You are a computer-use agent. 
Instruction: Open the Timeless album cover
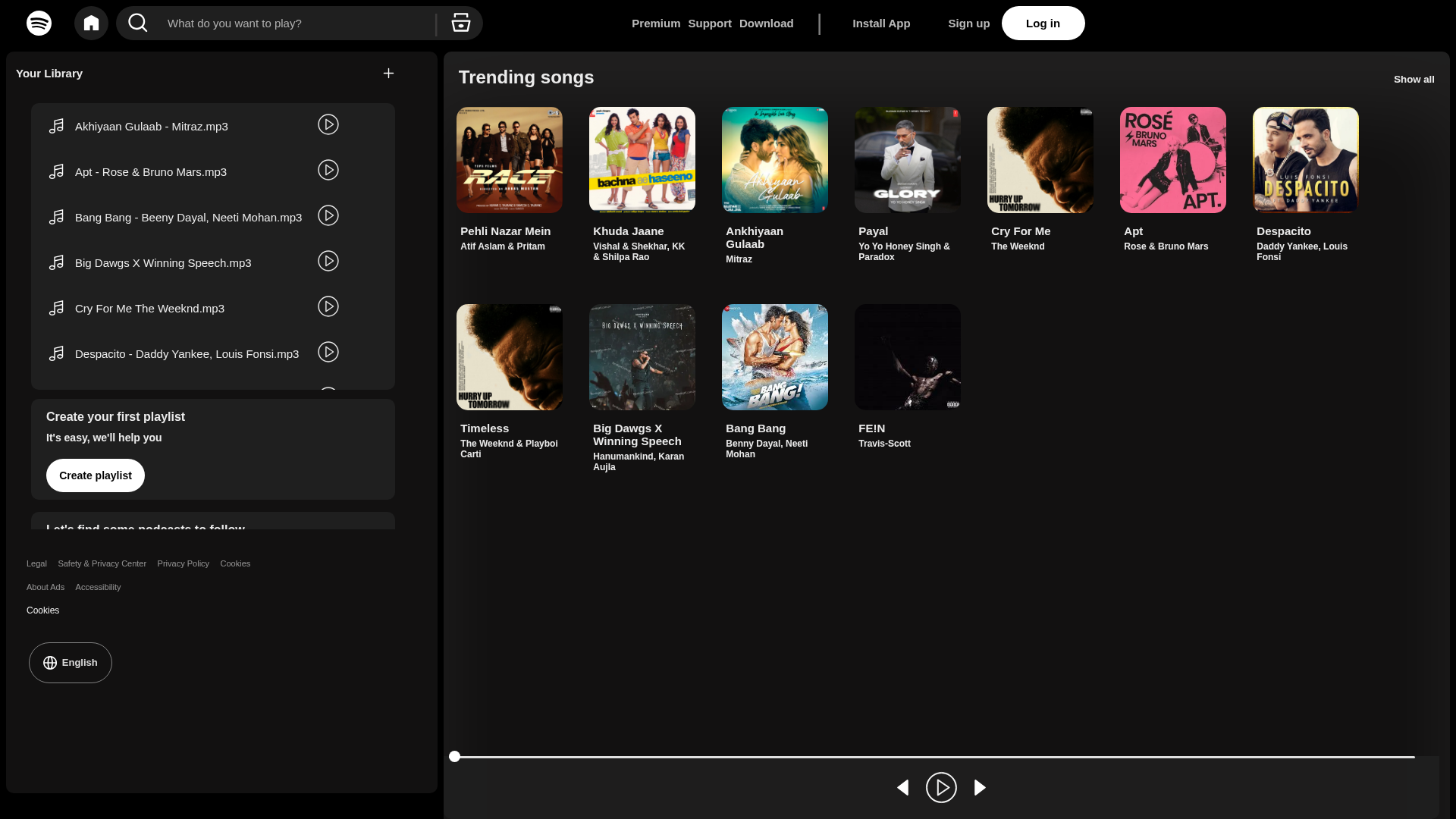(x=510, y=357)
